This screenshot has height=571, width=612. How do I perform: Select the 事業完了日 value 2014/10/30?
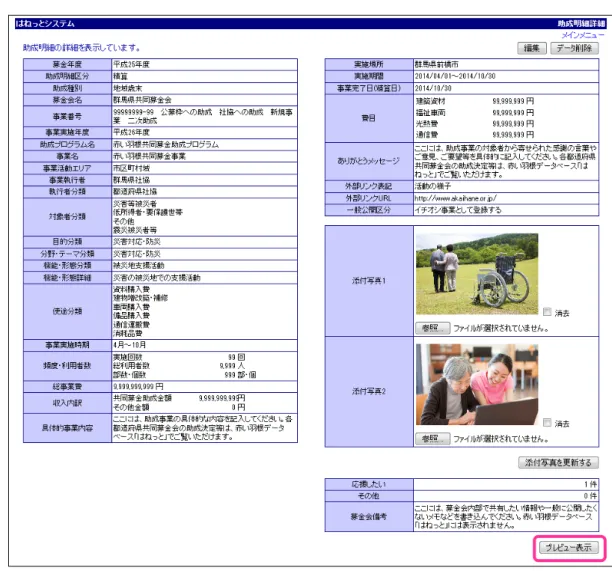pos(433,88)
